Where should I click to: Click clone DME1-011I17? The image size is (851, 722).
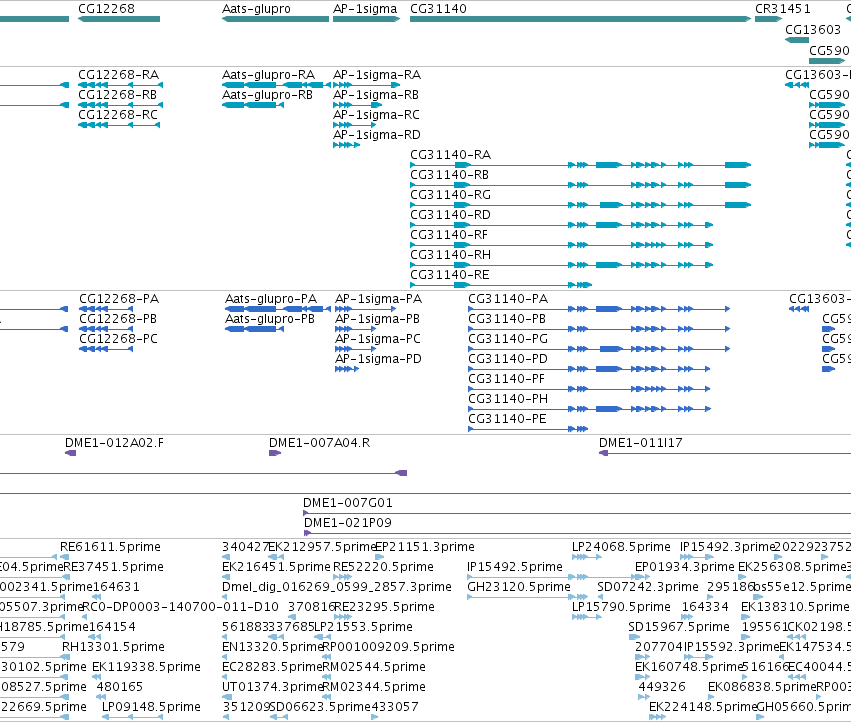coord(640,443)
